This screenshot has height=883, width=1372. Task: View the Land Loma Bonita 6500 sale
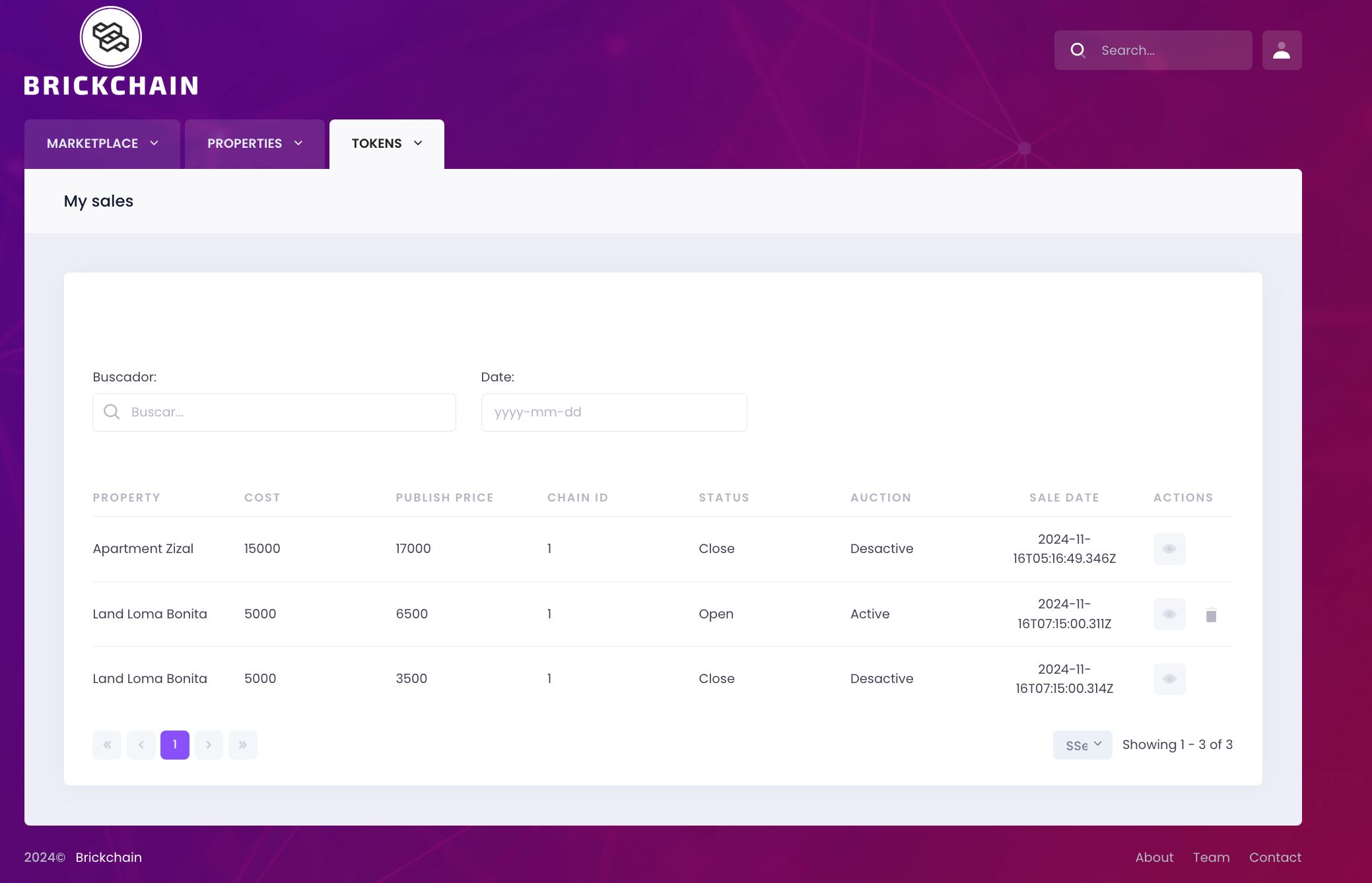(1169, 614)
